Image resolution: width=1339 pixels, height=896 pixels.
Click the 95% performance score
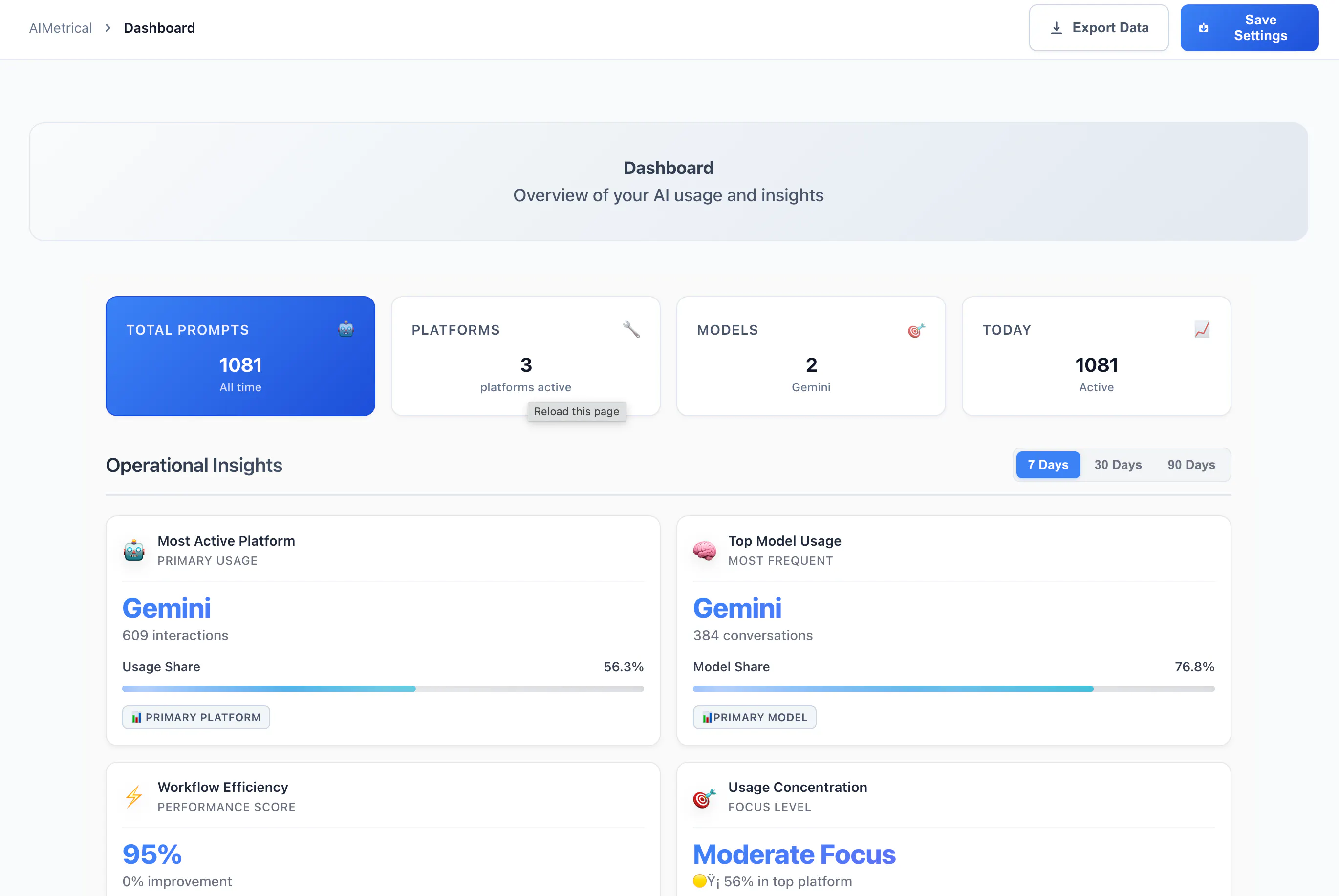[x=152, y=854]
